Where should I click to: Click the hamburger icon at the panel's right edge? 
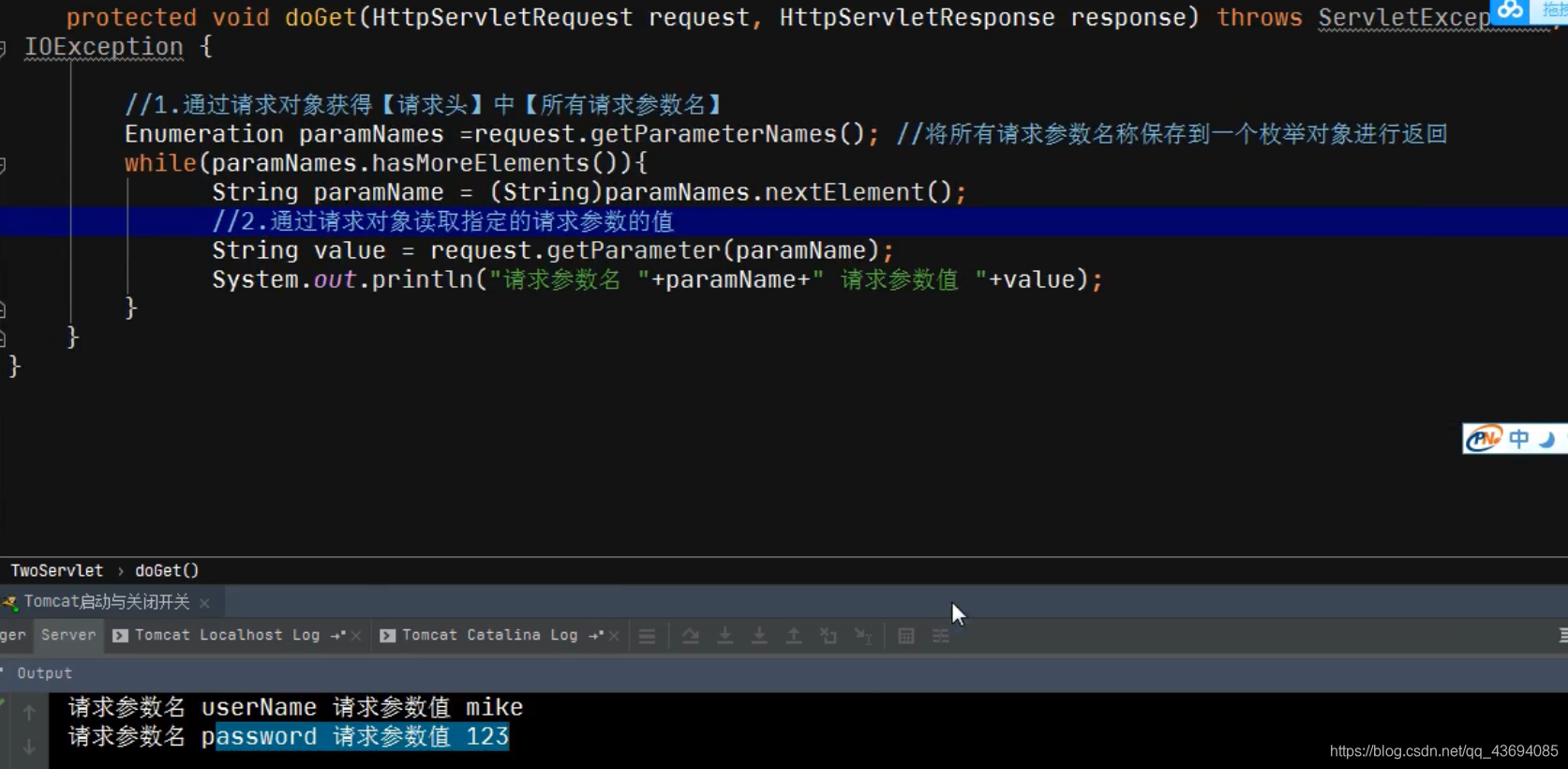click(1562, 636)
